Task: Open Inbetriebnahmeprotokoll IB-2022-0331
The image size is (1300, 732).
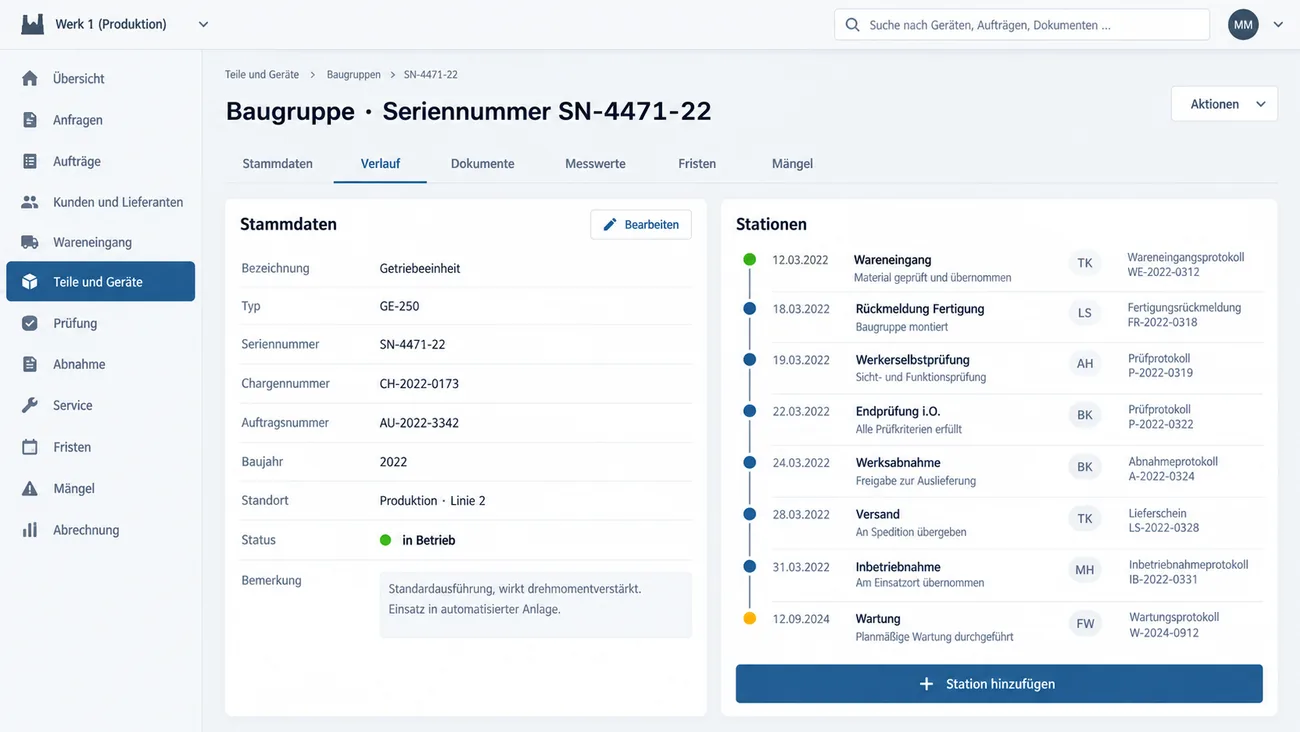Action: (1189, 572)
